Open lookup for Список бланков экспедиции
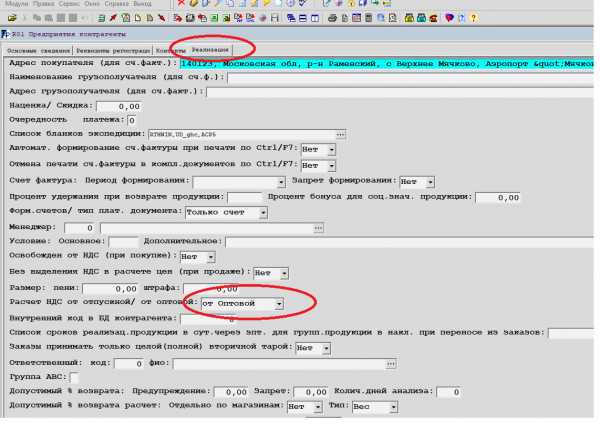The height and width of the screenshot is (422, 600). point(340,133)
